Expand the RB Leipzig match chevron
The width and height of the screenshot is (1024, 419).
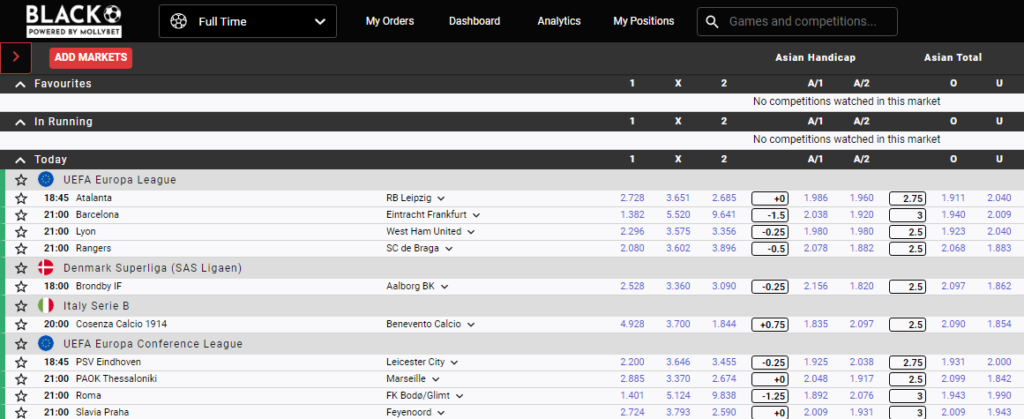441,198
